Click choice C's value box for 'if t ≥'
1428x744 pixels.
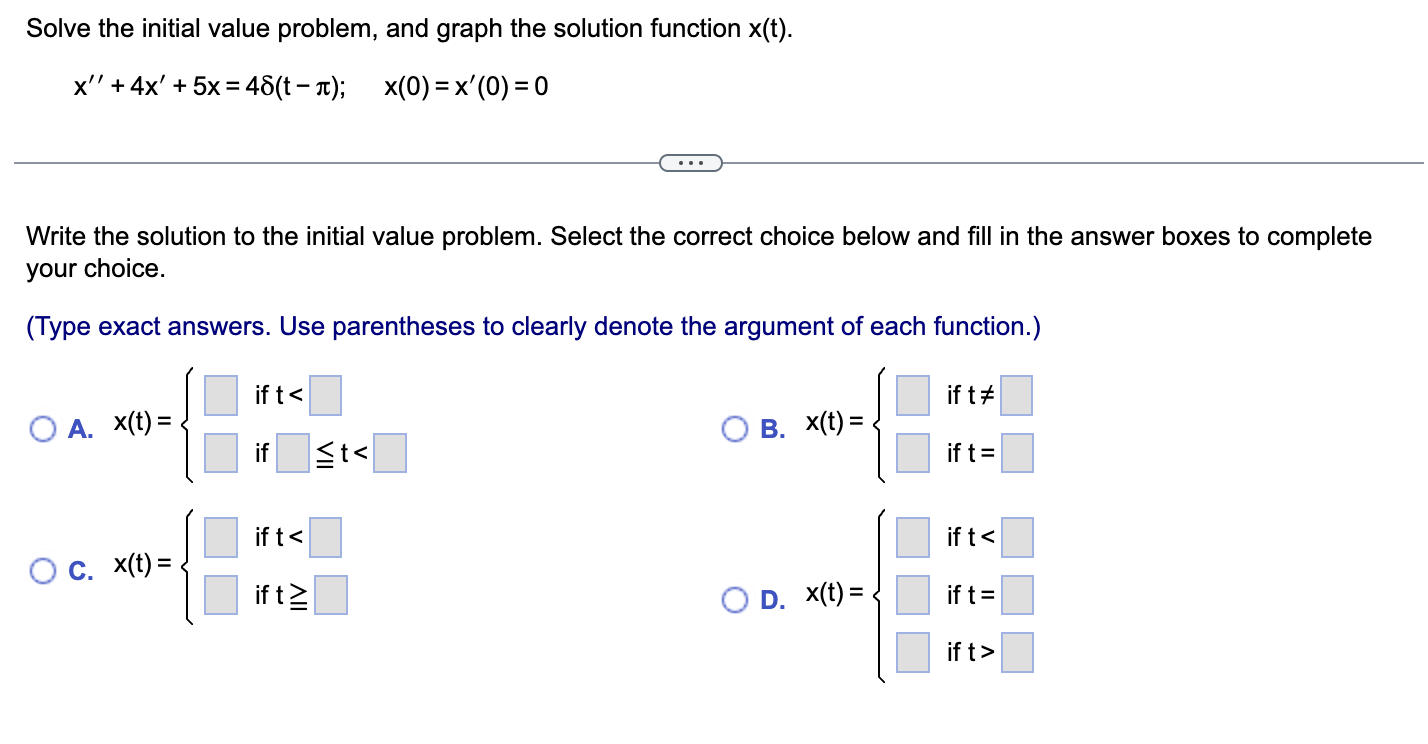(x=220, y=594)
